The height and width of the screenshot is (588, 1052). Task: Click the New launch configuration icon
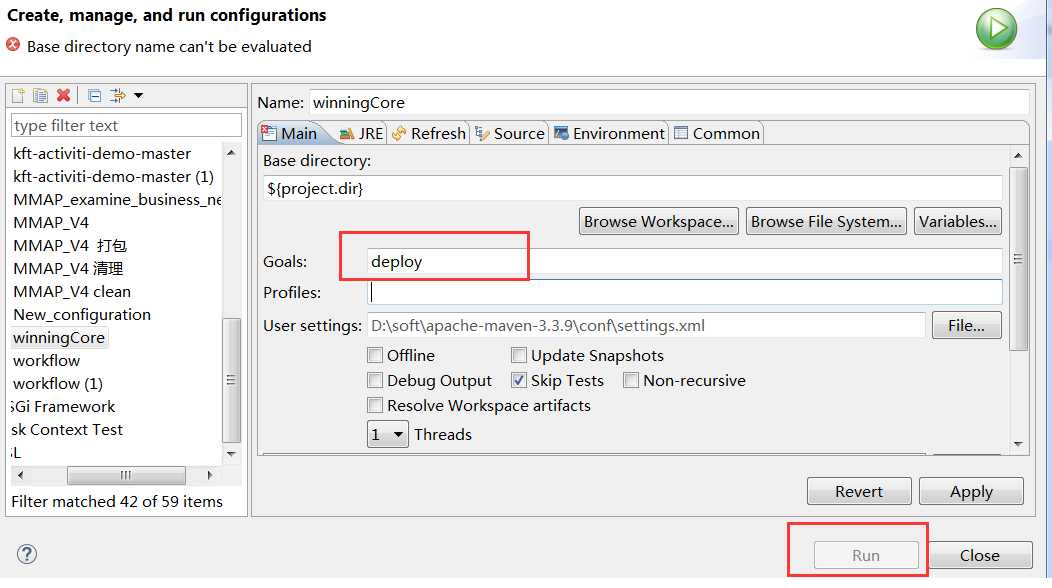pyautogui.click(x=19, y=95)
